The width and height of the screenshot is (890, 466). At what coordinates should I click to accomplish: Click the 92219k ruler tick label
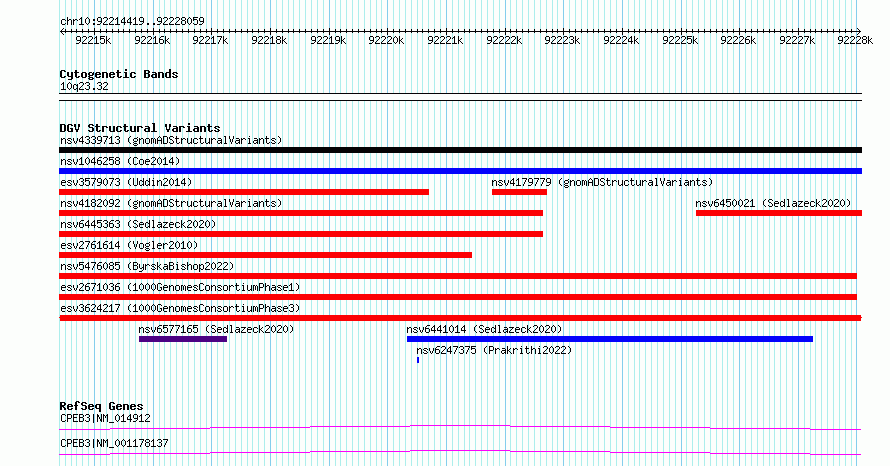coord(328,40)
